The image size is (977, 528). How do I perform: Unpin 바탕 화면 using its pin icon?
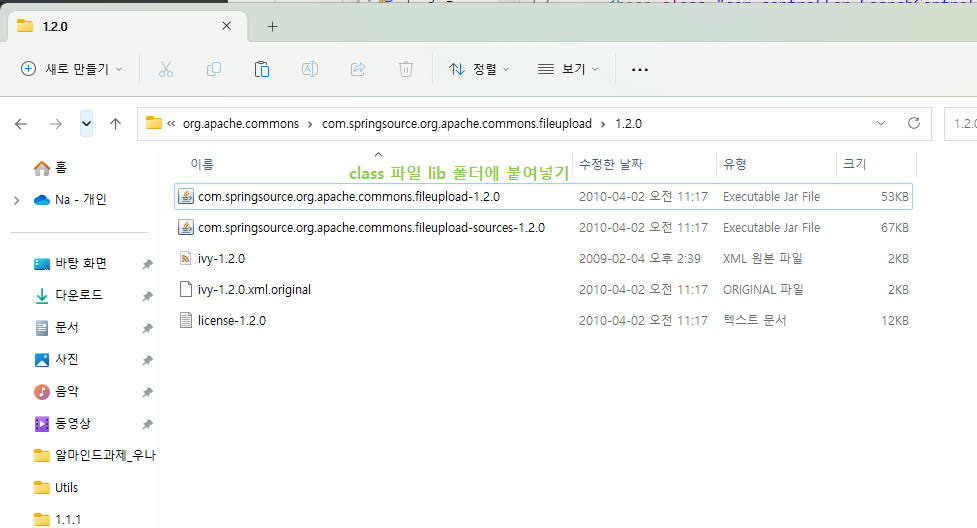[148, 264]
